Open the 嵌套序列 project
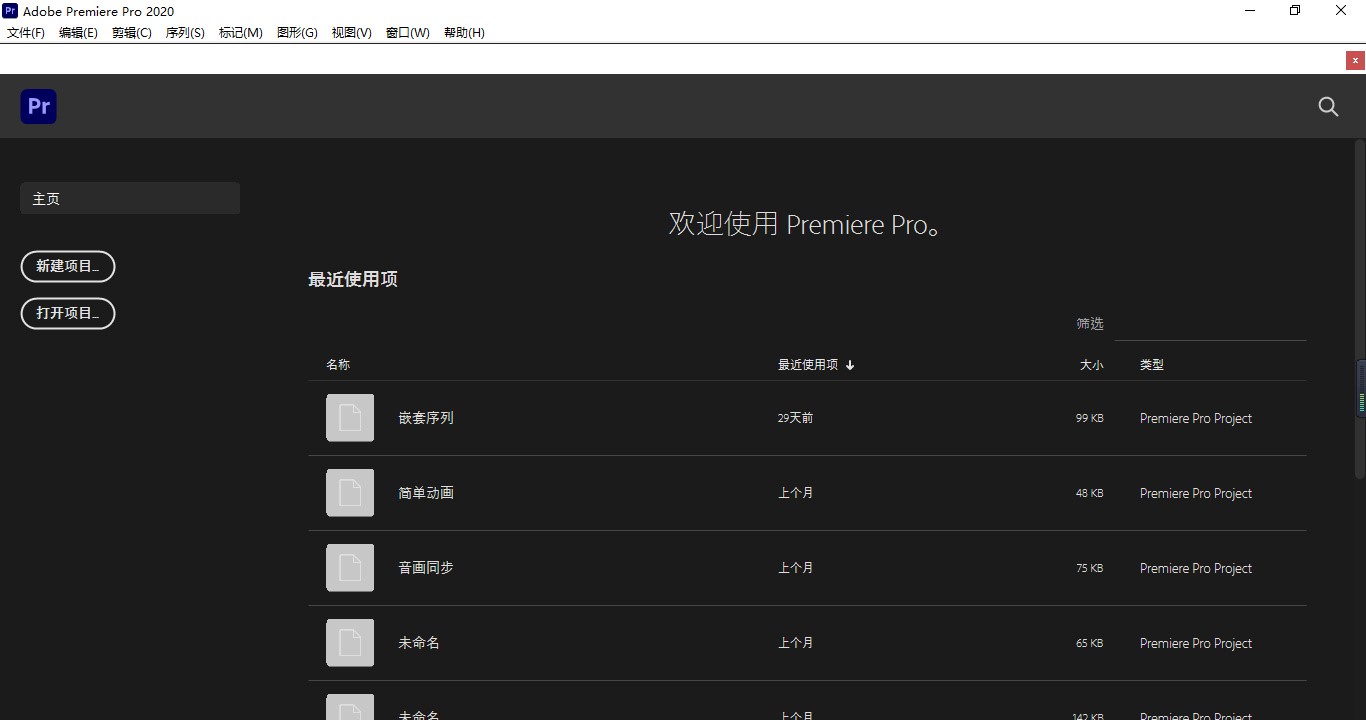 coord(426,418)
